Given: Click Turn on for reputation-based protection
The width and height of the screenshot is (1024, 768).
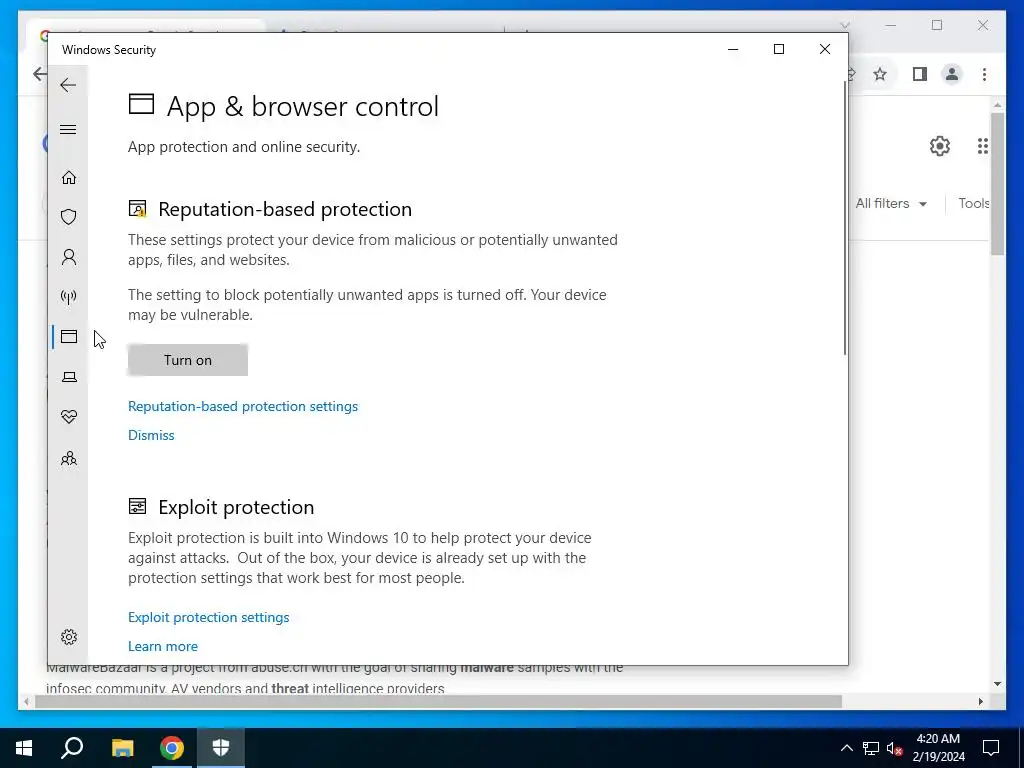Looking at the screenshot, I should click(187, 360).
